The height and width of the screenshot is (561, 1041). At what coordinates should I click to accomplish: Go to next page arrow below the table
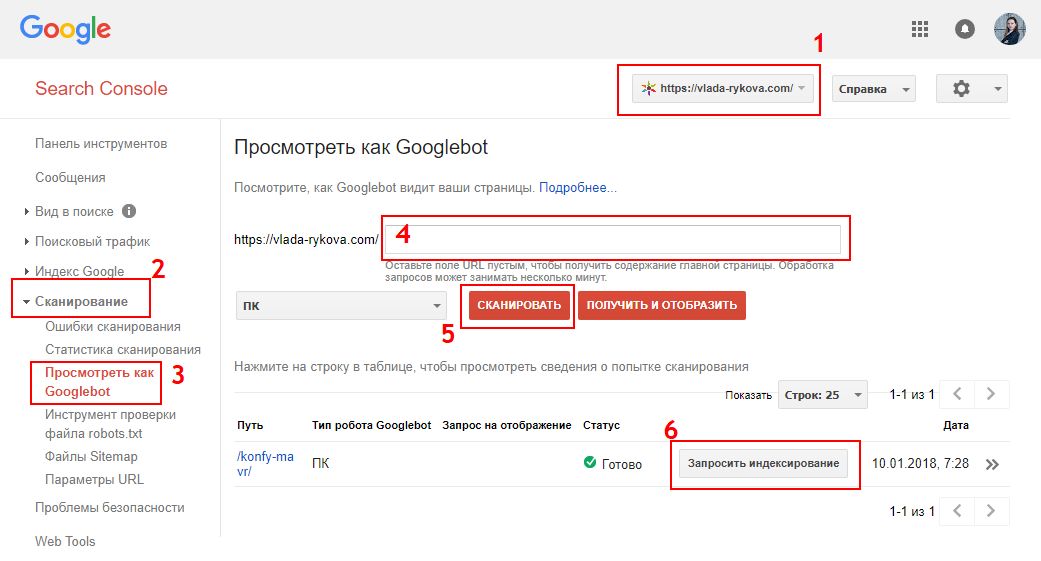pos(991,511)
